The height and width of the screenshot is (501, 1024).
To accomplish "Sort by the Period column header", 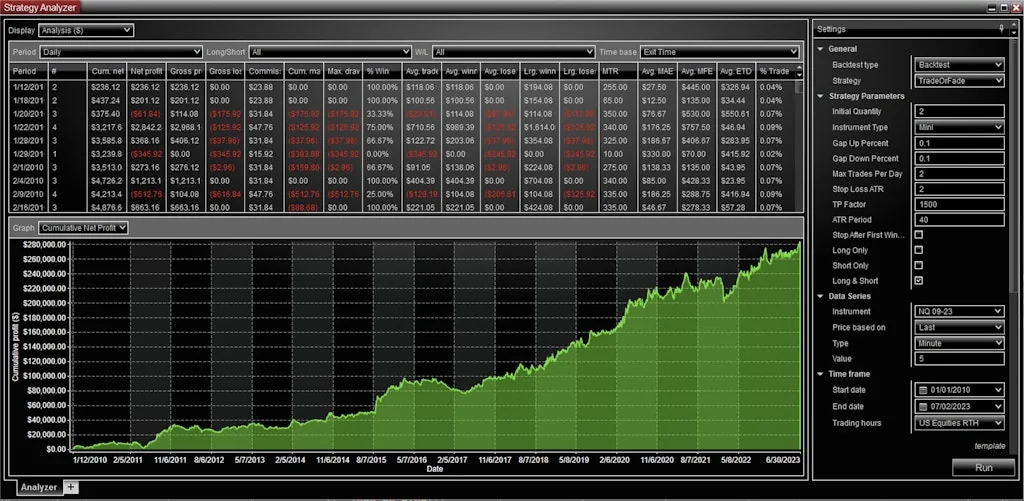I will (x=29, y=71).
